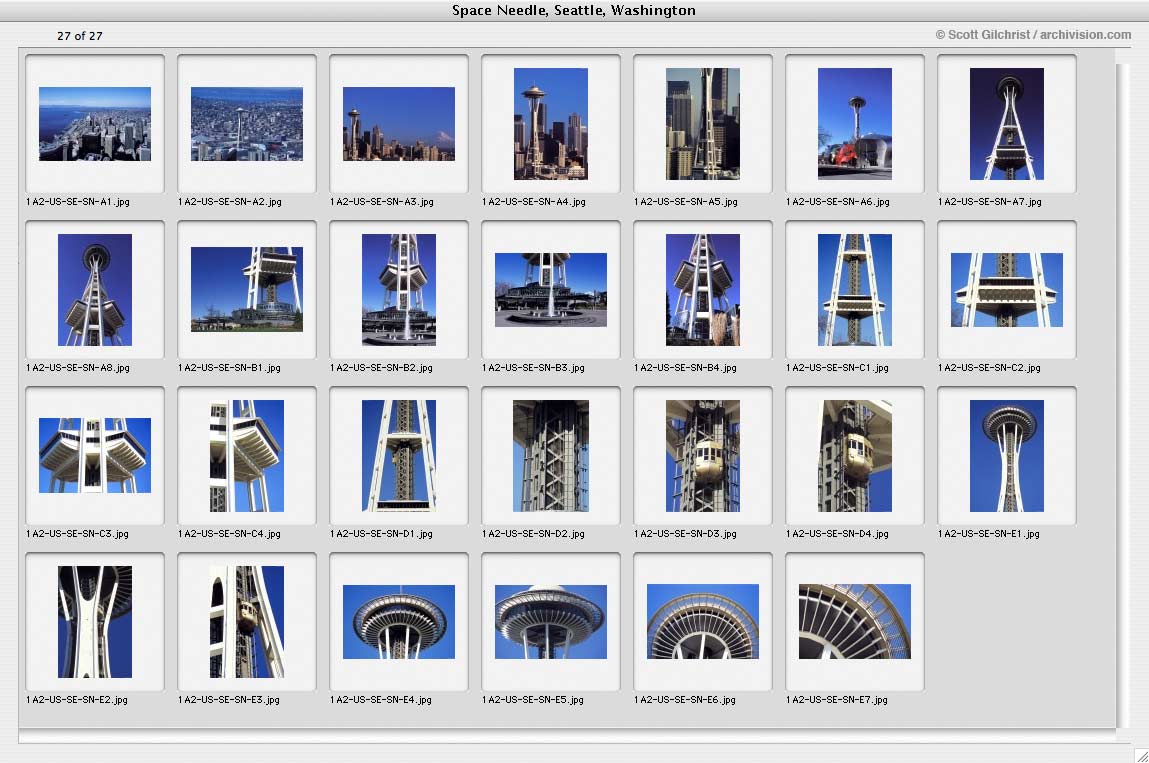Choose the thumbnail for SN-A5.jpg
Viewport: 1149px width, 763px height.
click(703, 124)
